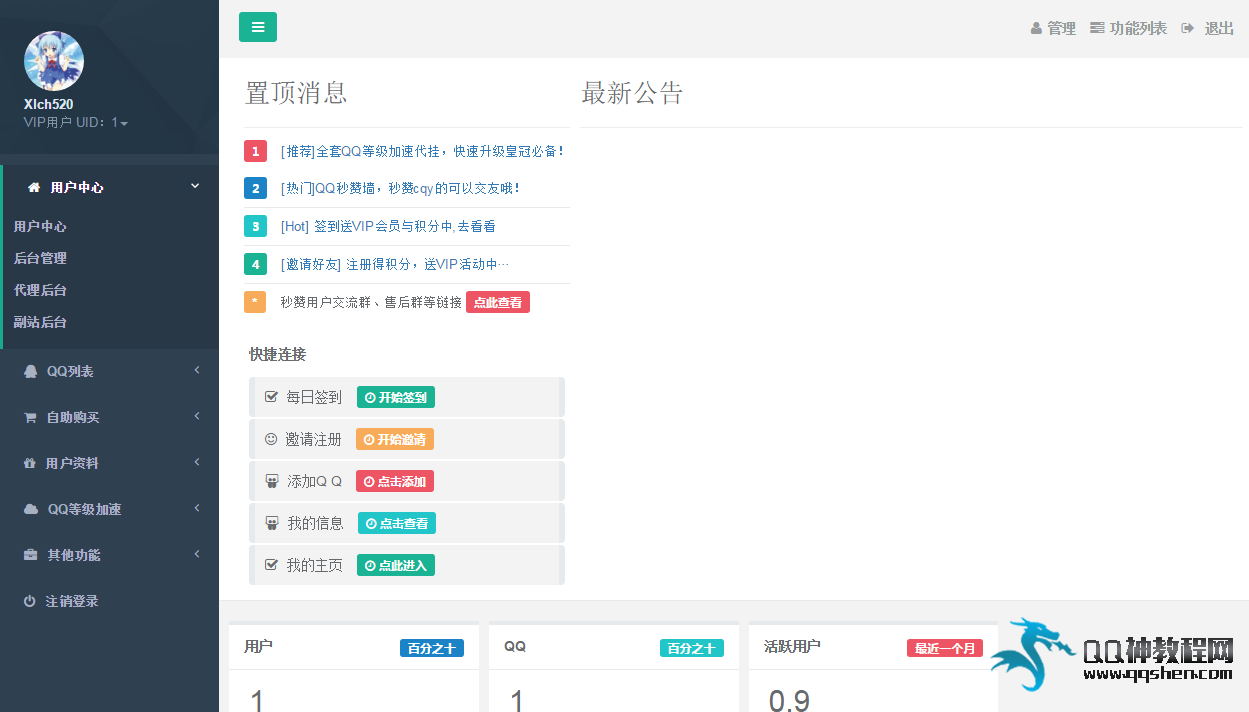
Task: Expand the QQ等级加速 menu chevron
Action: (x=197, y=508)
